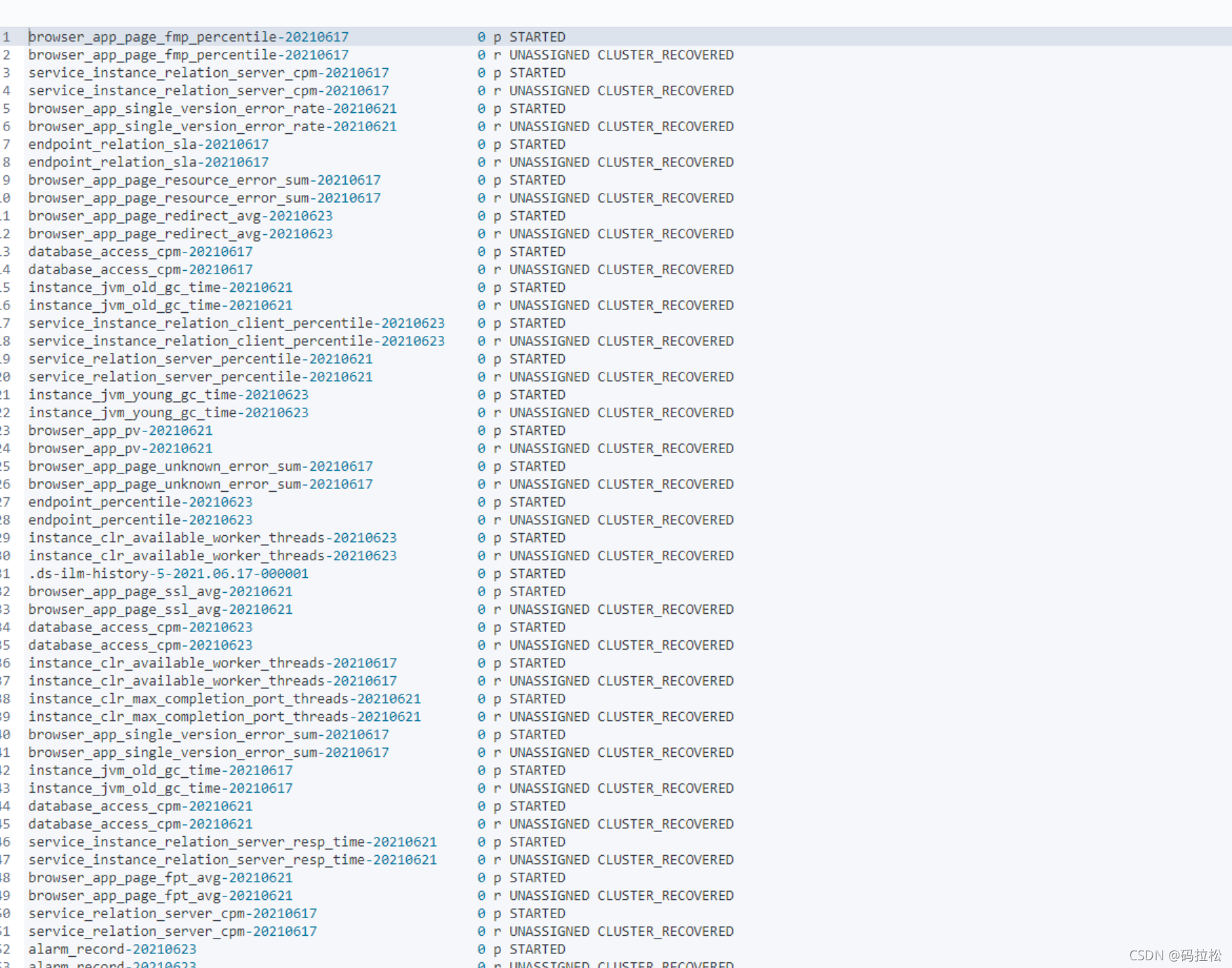Select browser_app_page_resource_error_sum-20210617 on the STARTED row
Image resolution: width=1232 pixels, height=968 pixels.
204,180
